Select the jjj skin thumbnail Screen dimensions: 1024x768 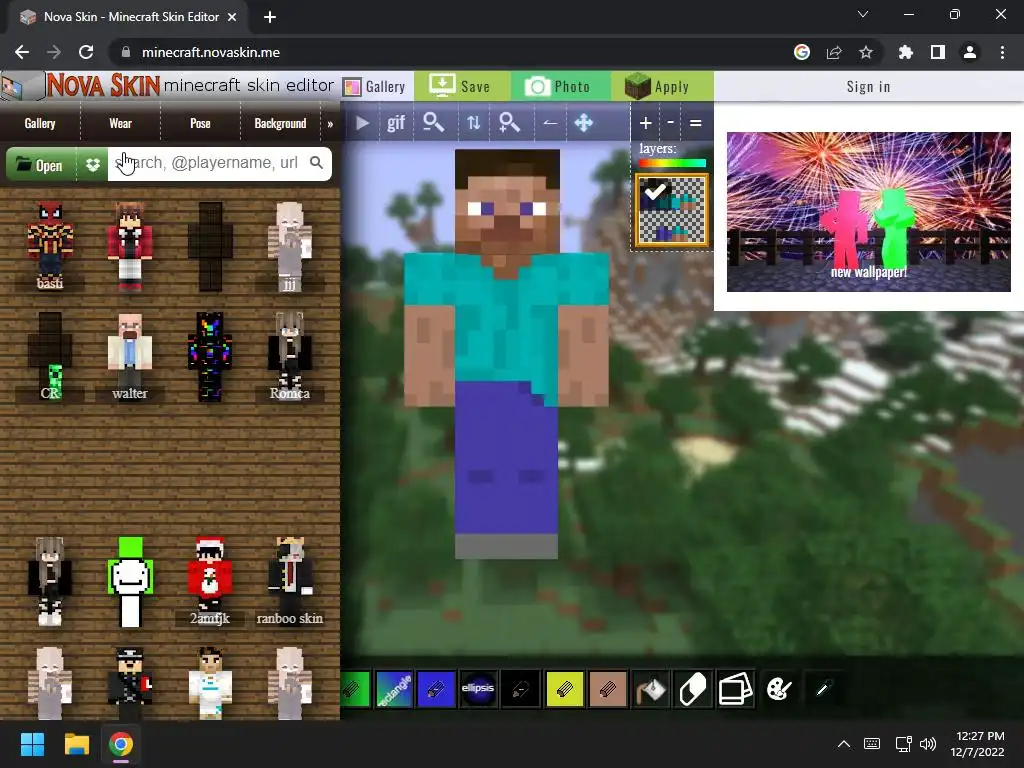click(290, 246)
